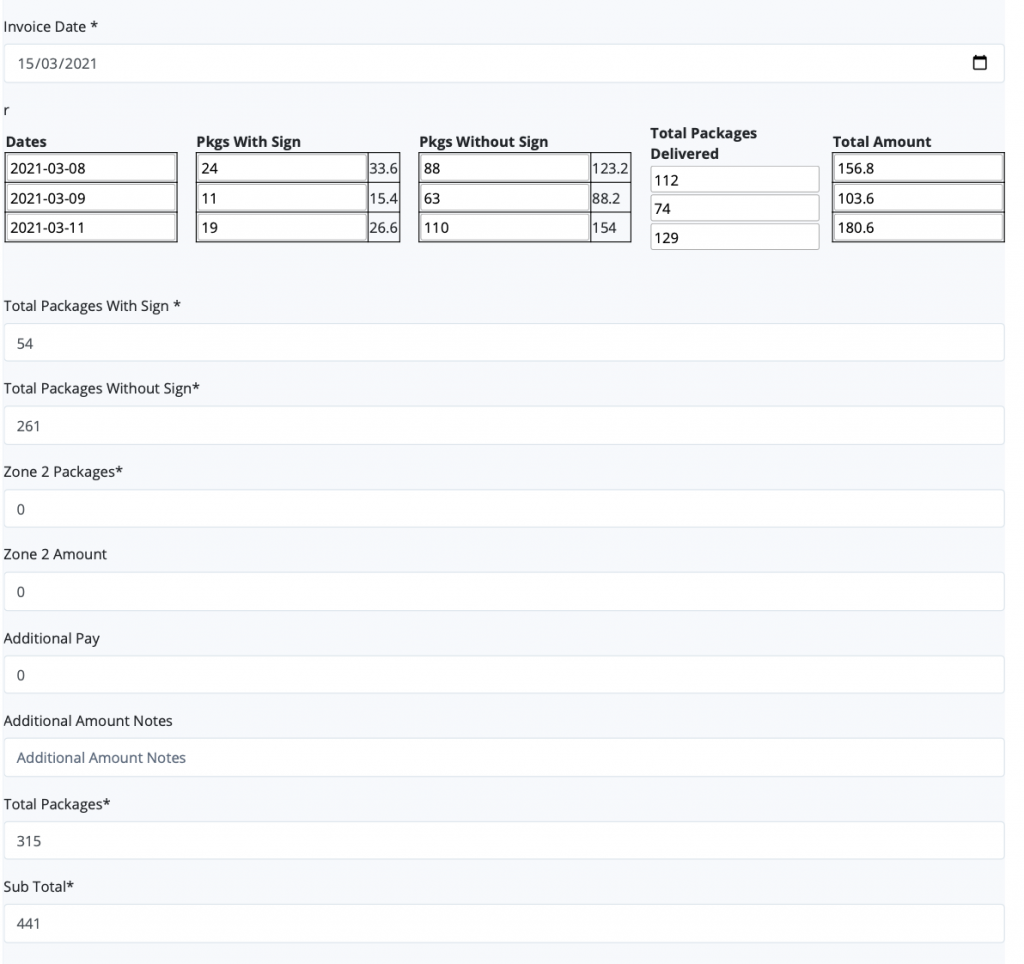
Task: Click Total Amount field 156.8
Action: (x=918, y=168)
